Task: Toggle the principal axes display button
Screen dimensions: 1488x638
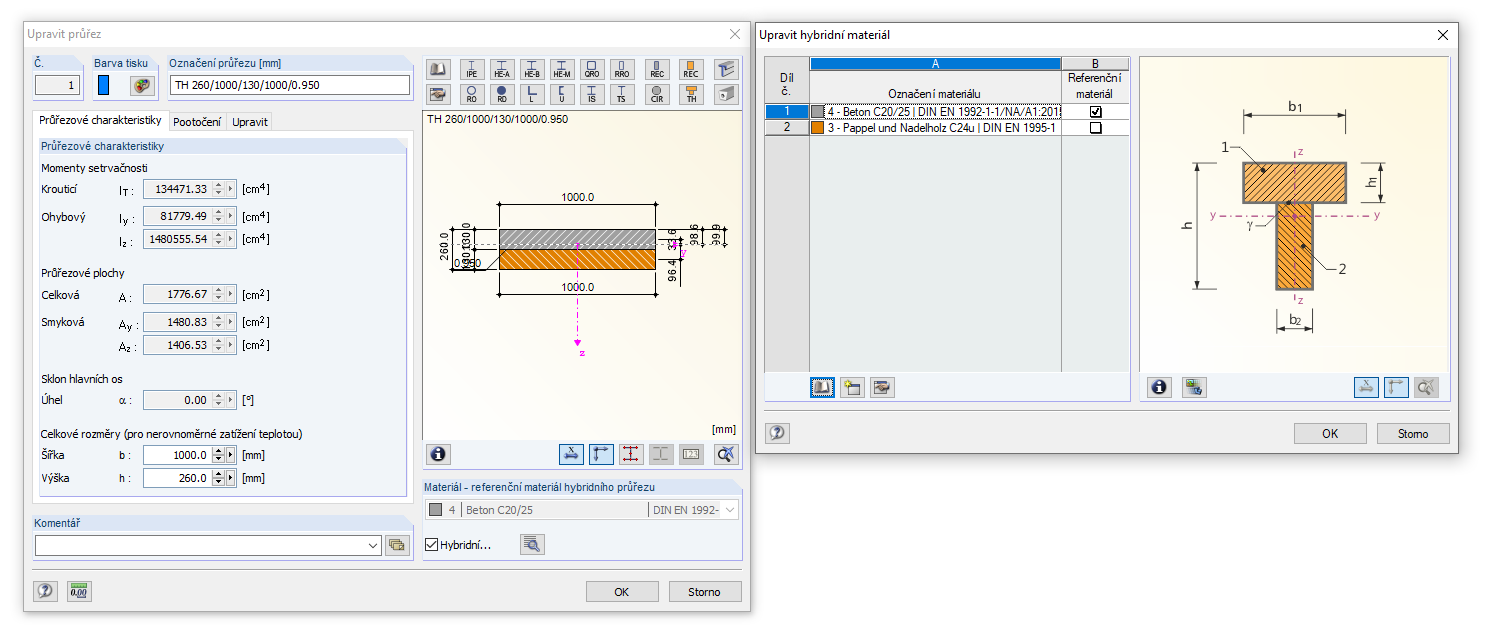Action: [601, 454]
